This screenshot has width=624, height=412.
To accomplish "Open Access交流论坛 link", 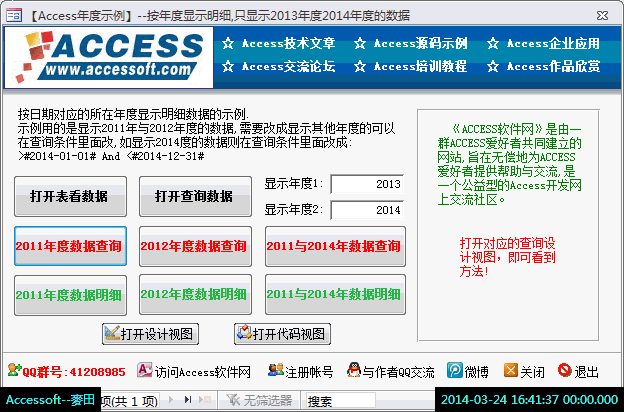I will (289, 66).
